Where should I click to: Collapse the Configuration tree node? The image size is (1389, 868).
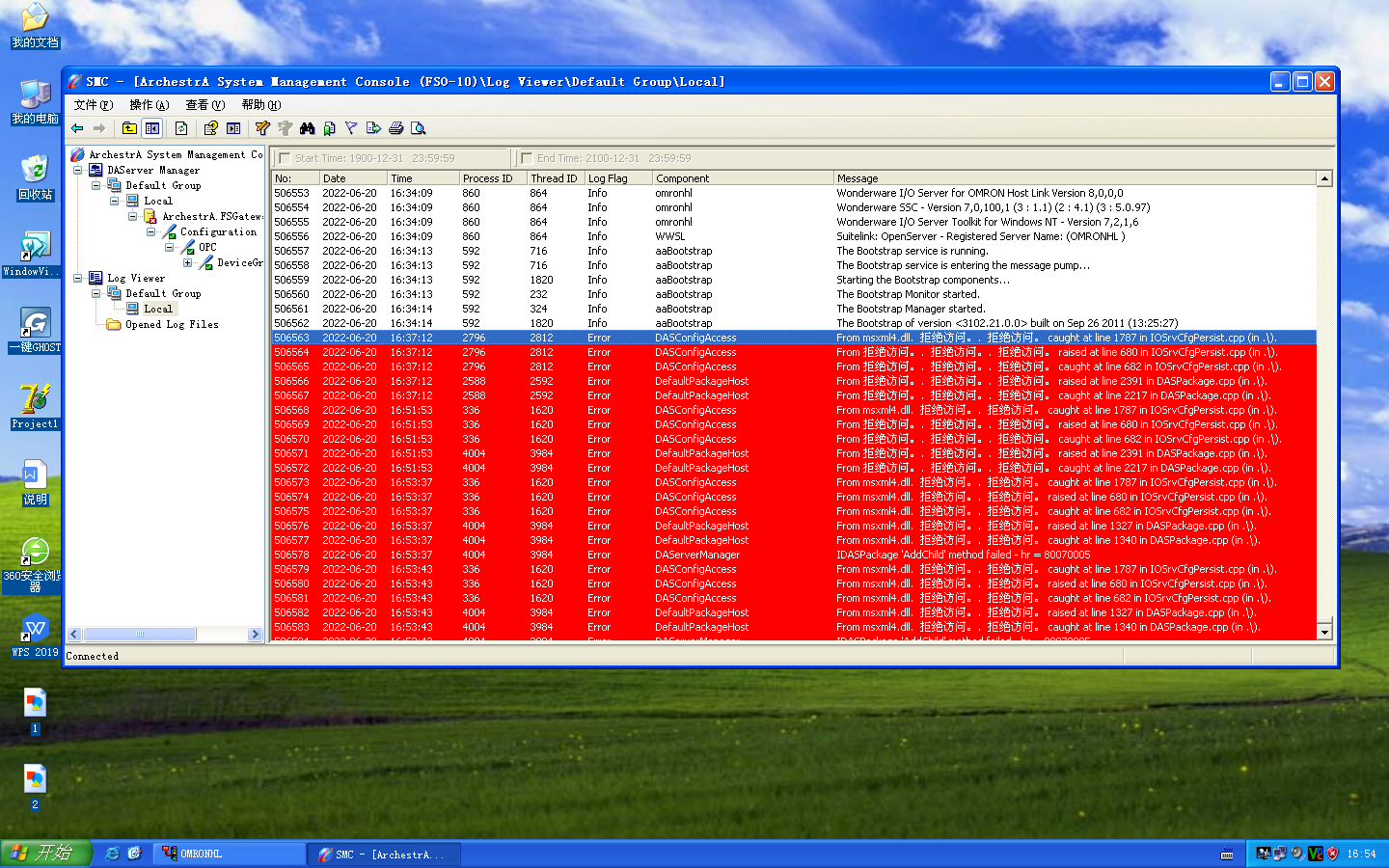click(x=151, y=231)
